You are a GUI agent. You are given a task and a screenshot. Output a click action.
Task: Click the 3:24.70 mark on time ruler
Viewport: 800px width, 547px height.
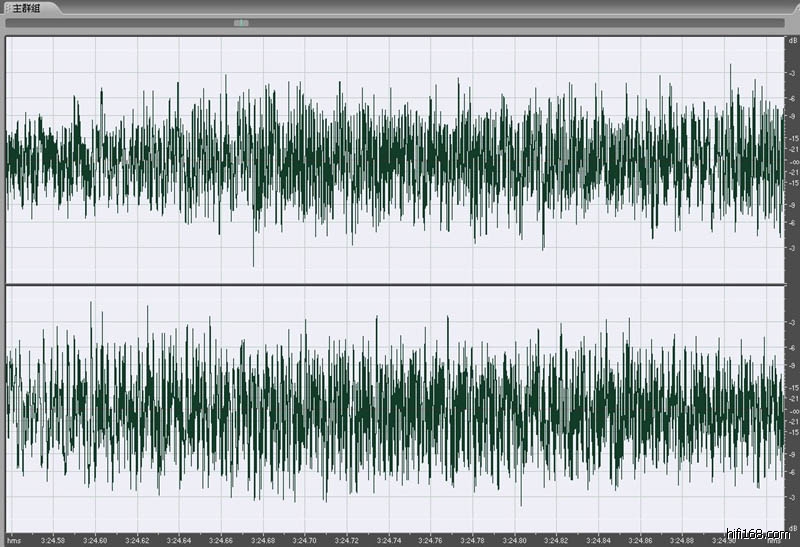click(305, 540)
